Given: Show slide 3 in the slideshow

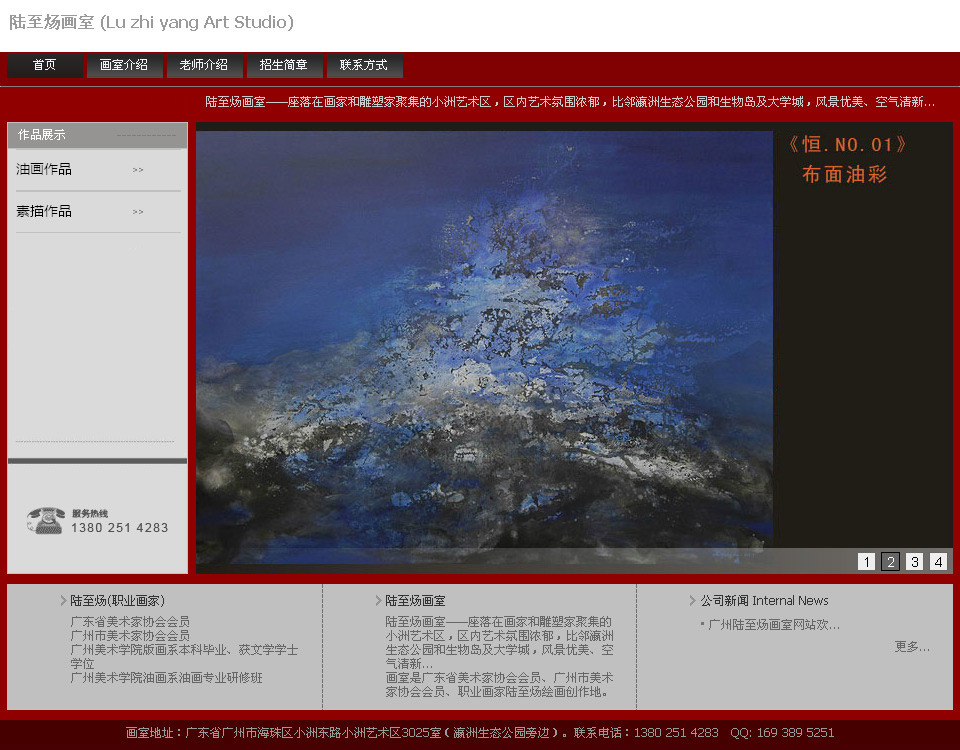Looking at the screenshot, I should 914,561.
